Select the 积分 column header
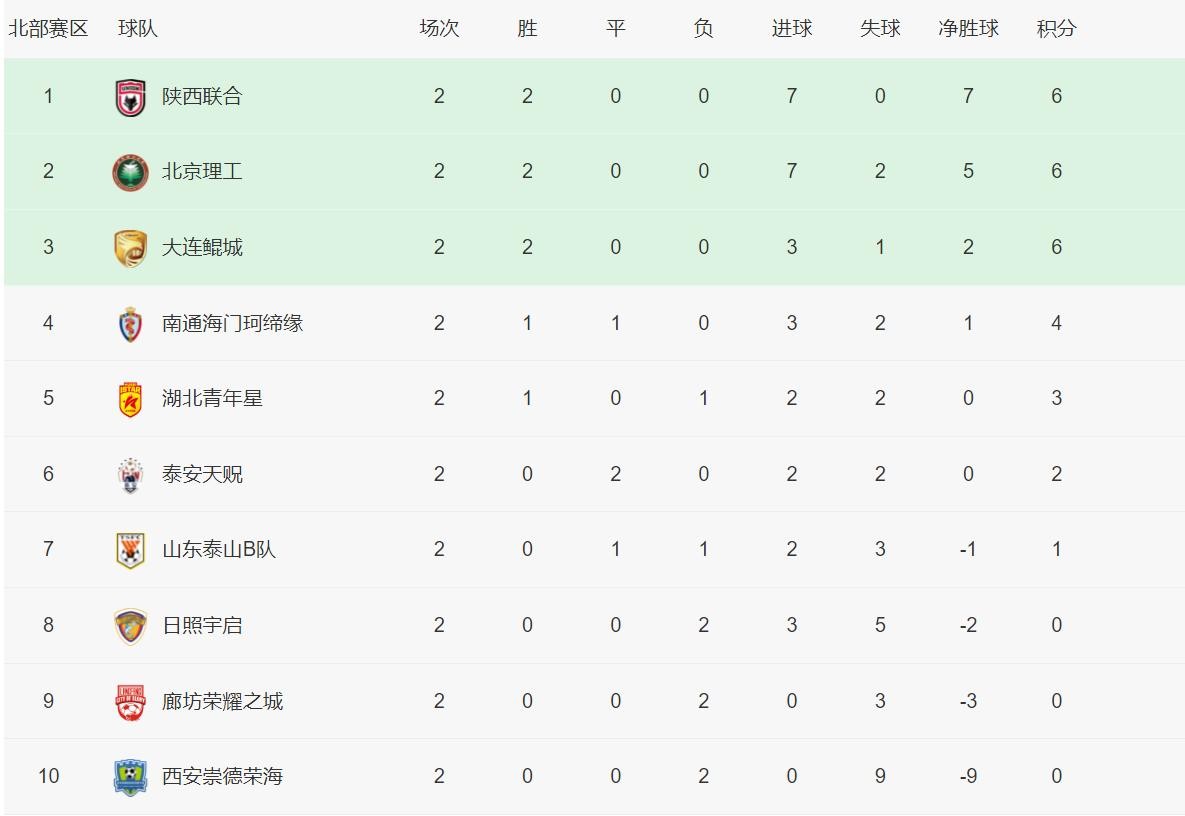This screenshot has height=816, width=1185. coord(1056,29)
